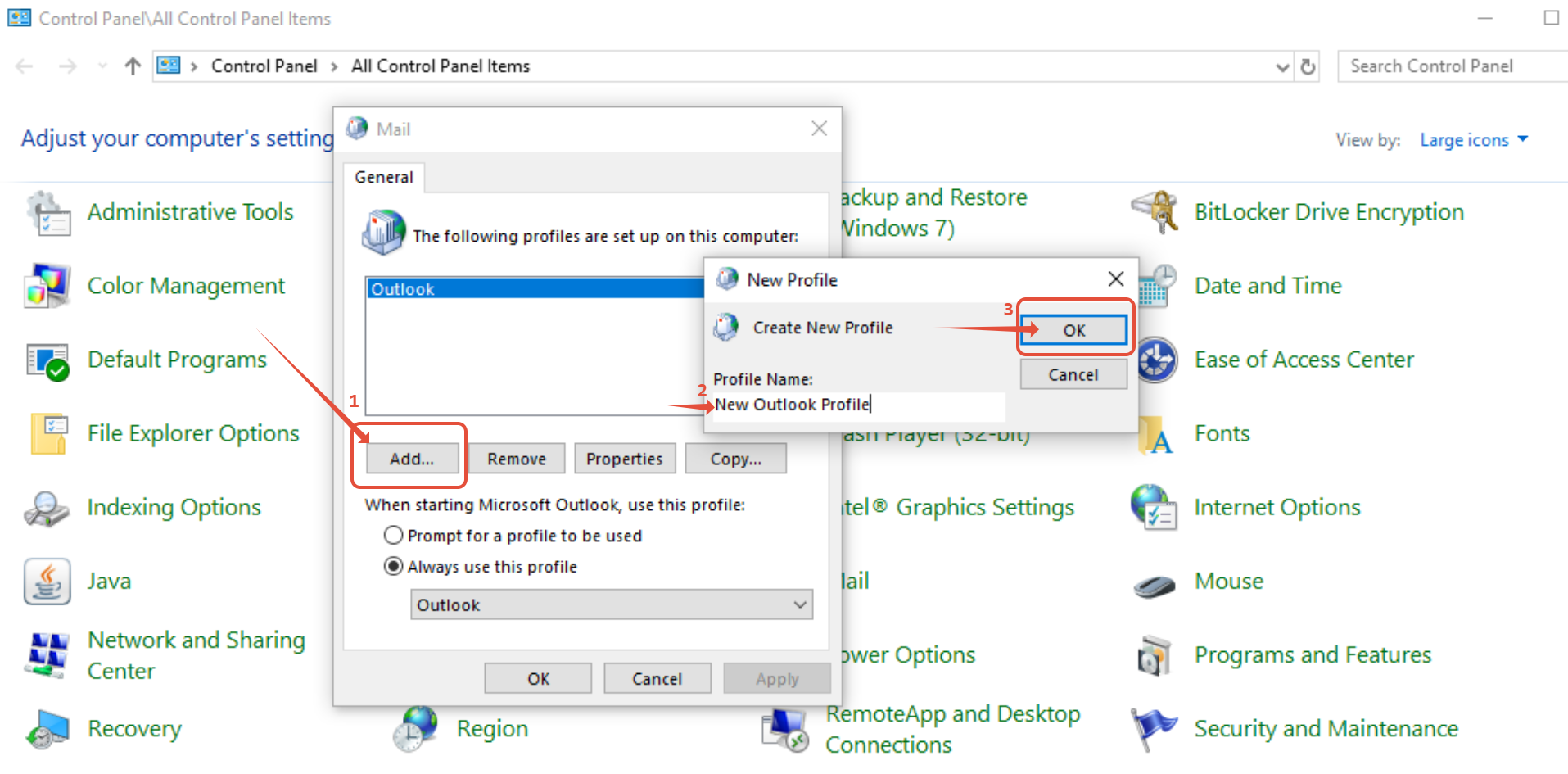Expand the chevron before All Control Panel Items
Screen dimensions: 1568x774
(334, 66)
